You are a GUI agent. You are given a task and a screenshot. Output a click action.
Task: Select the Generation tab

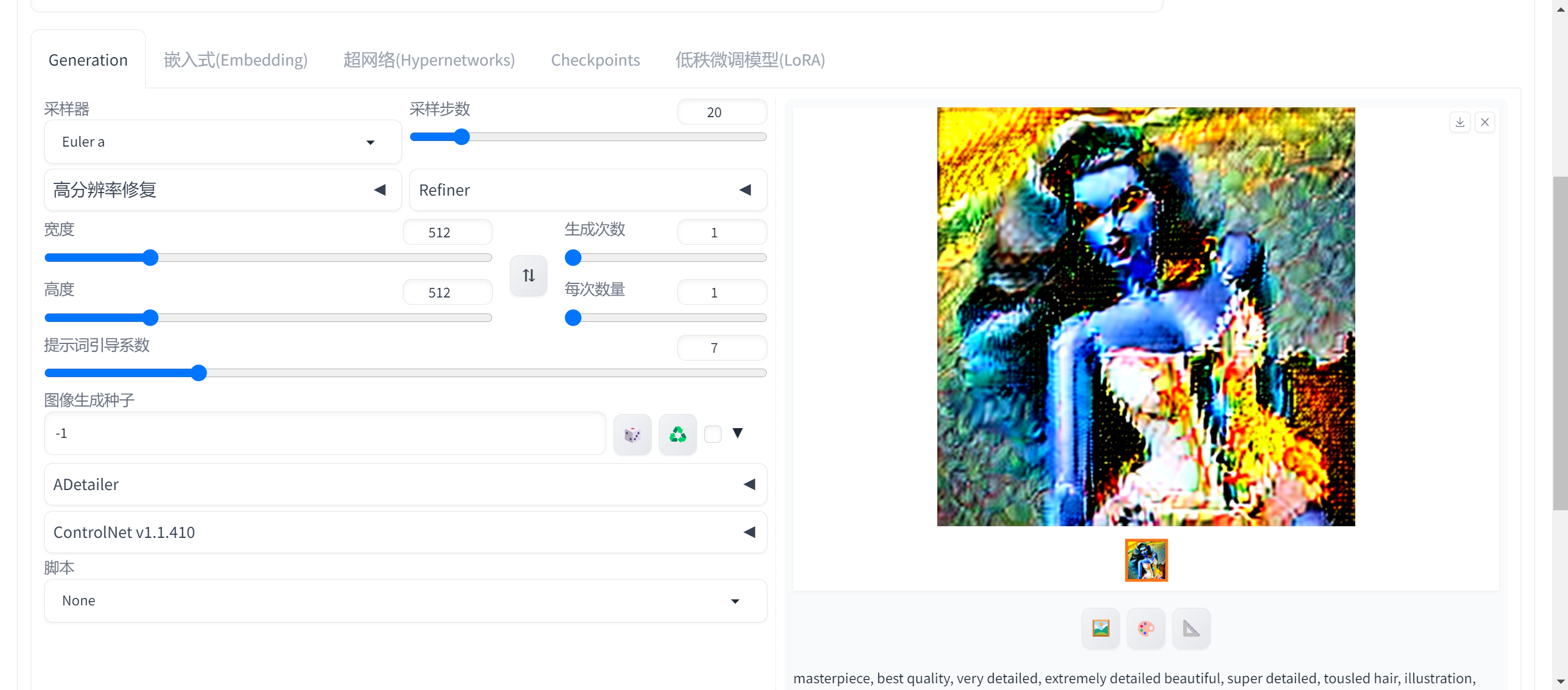tap(88, 60)
